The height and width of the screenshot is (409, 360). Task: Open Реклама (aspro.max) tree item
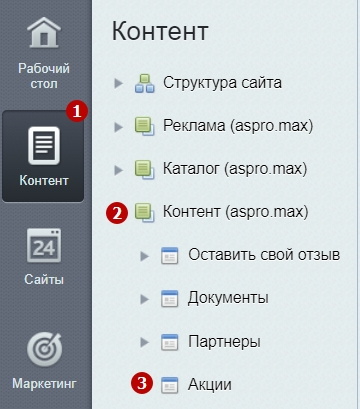click(238, 126)
